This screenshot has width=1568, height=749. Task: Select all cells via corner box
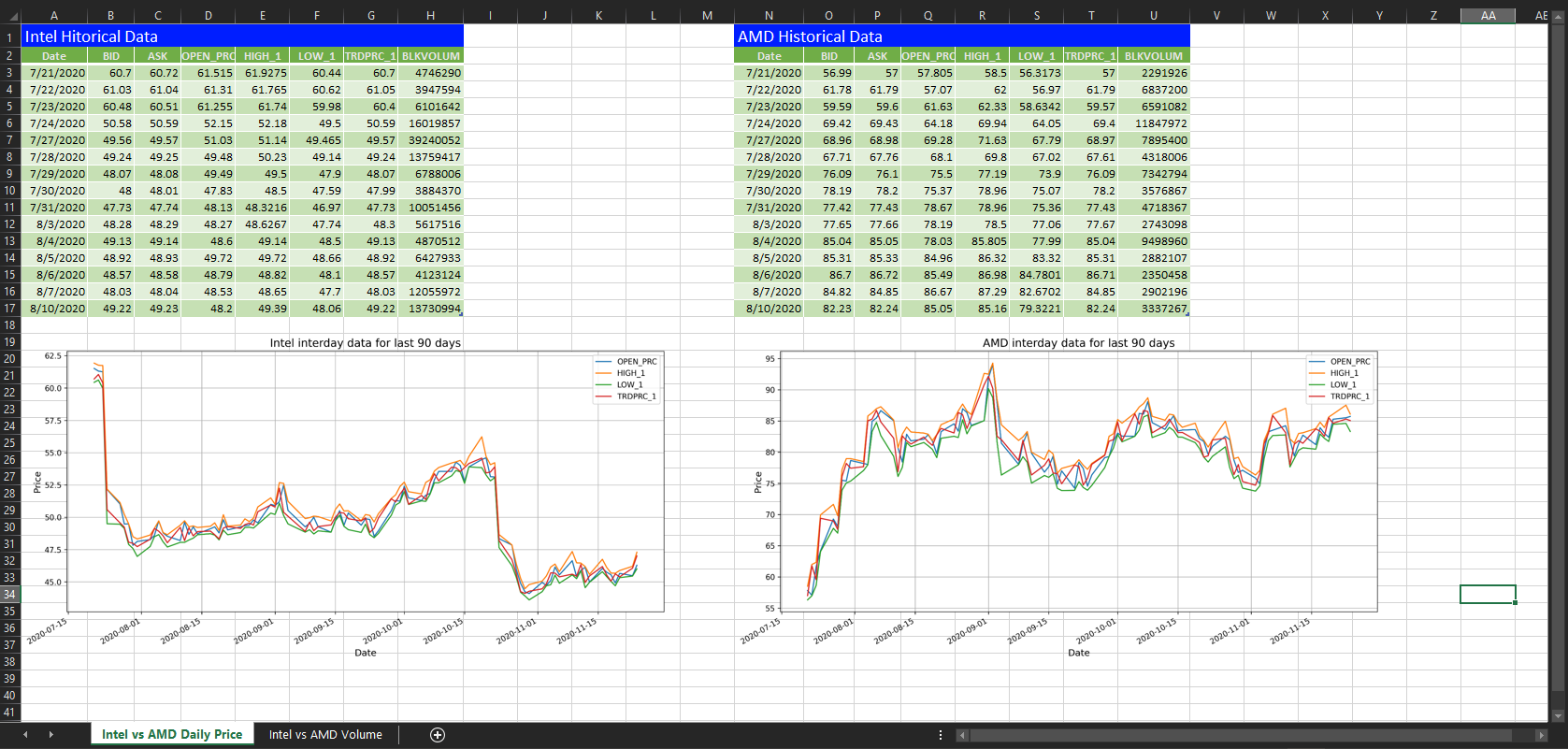(9, 15)
